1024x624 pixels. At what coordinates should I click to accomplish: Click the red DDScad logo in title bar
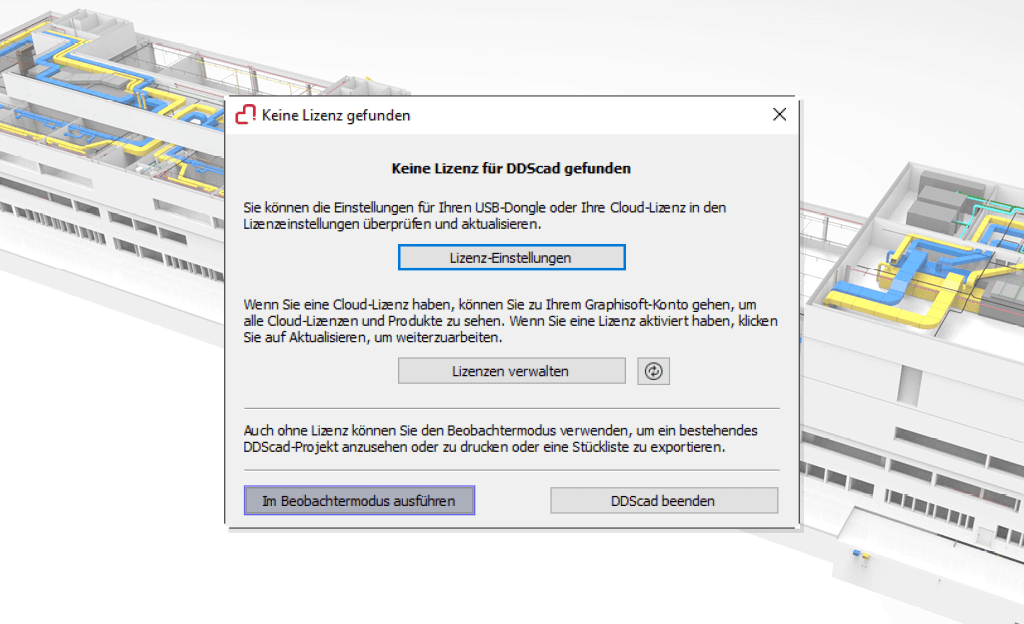click(x=245, y=115)
